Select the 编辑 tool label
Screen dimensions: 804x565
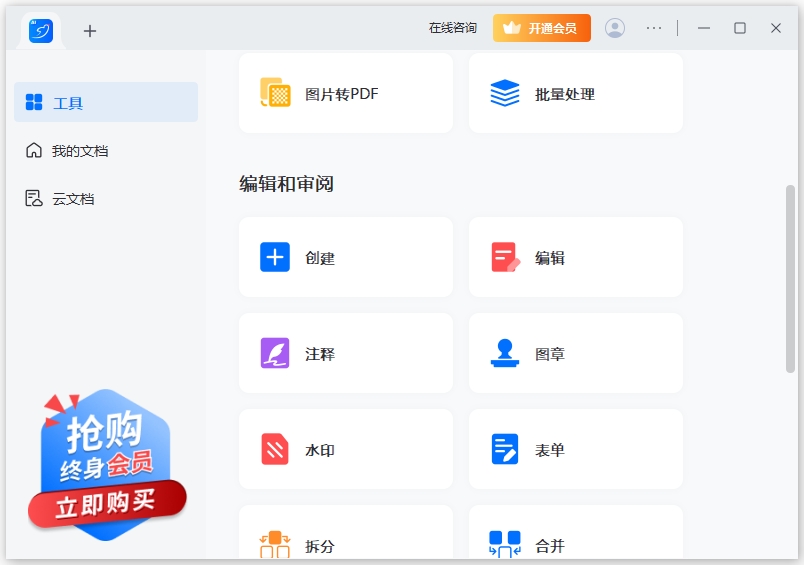pyautogui.click(x=550, y=258)
